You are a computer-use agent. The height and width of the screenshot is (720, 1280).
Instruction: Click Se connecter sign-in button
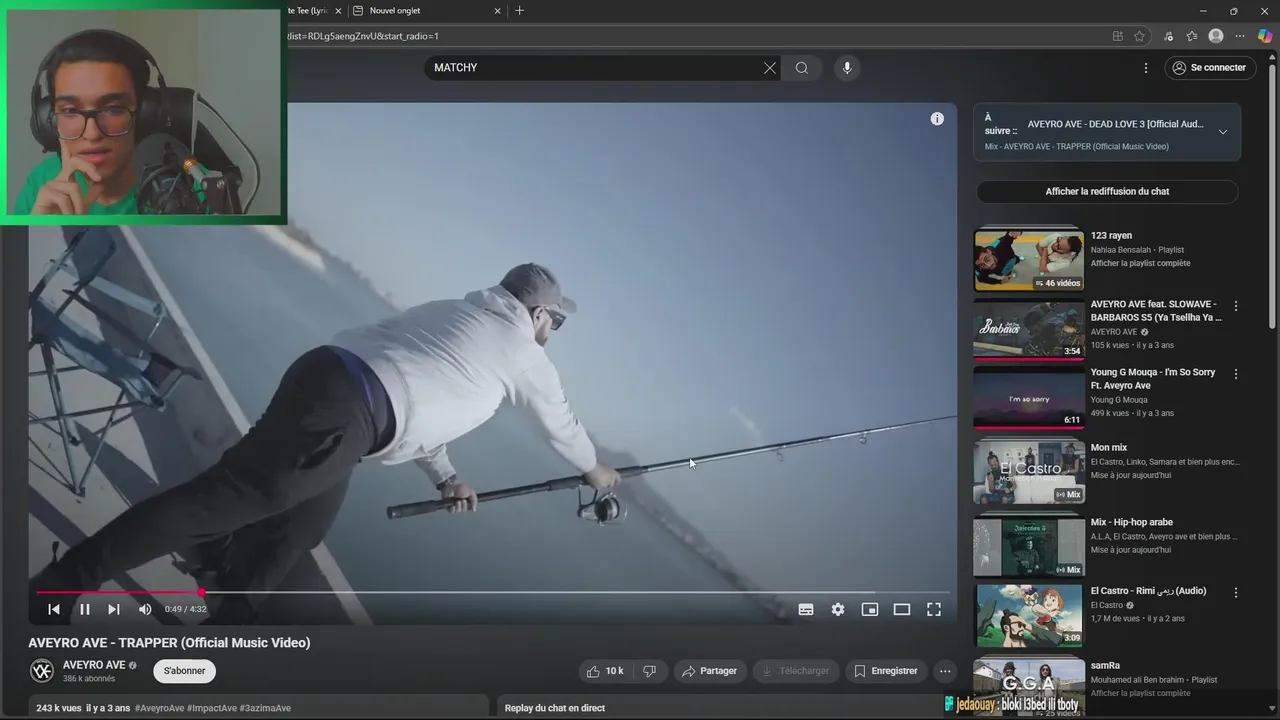click(x=1210, y=68)
